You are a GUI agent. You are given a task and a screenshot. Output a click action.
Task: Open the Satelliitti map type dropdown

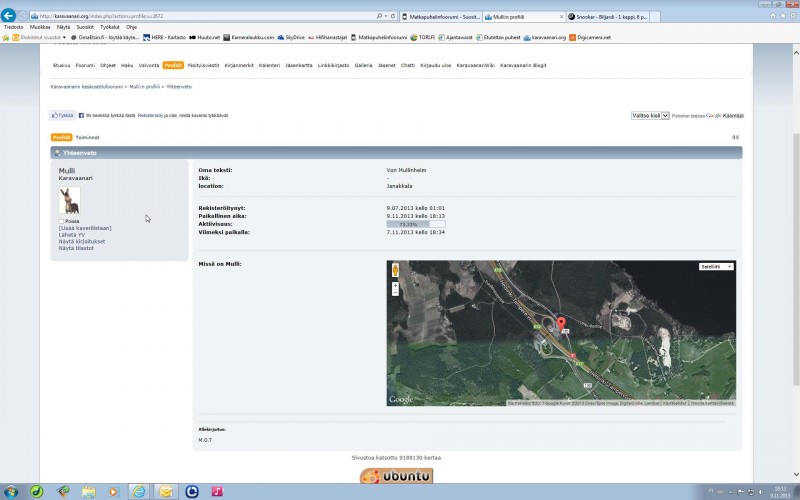(x=716, y=267)
